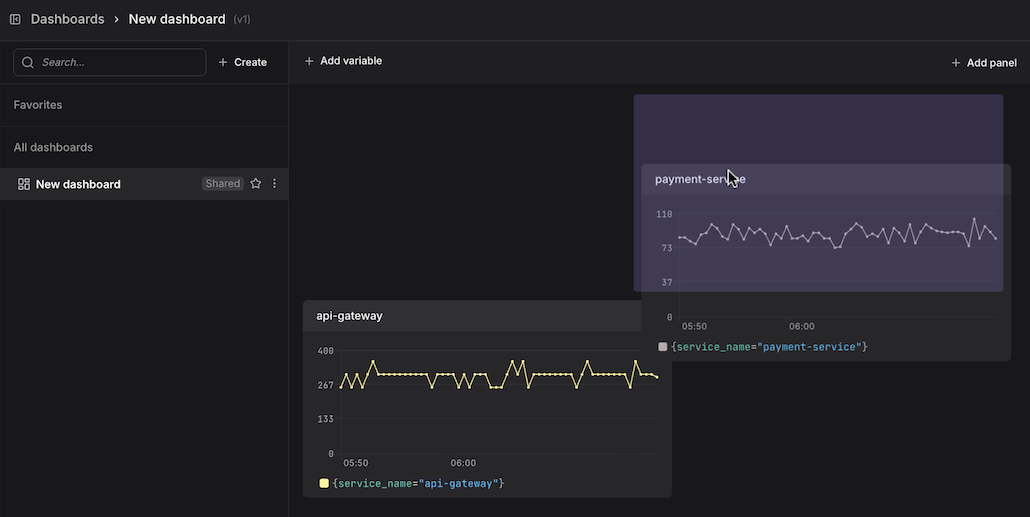Select the api-gateway panel title

[349, 316]
